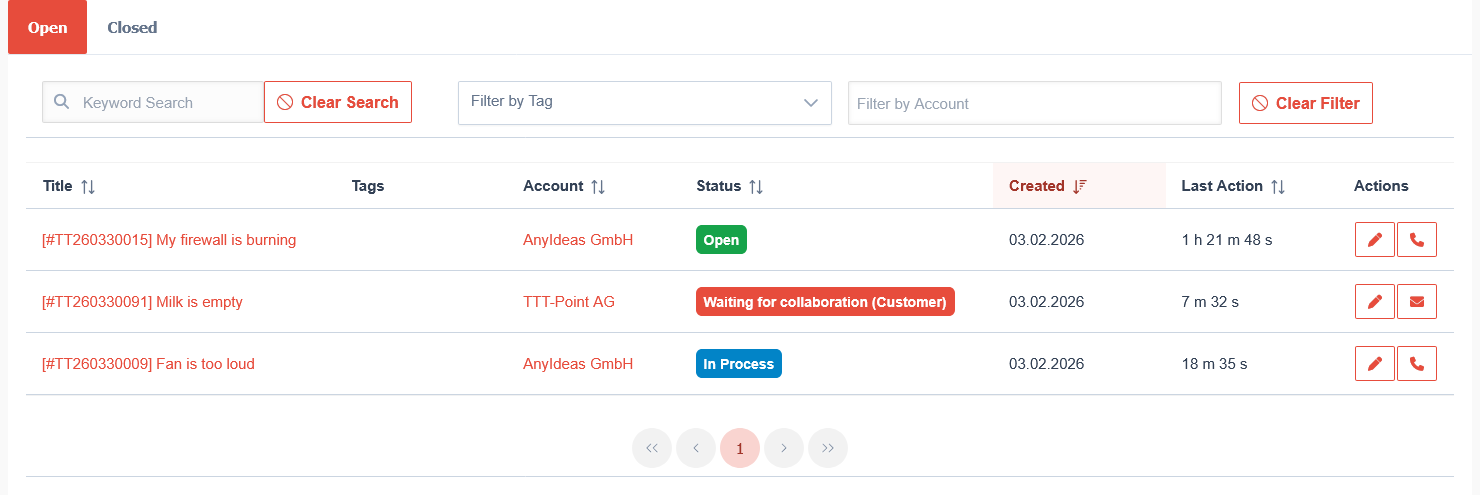Expand the Filter by Tag dropdown
The height and width of the screenshot is (495, 1480).
click(644, 103)
